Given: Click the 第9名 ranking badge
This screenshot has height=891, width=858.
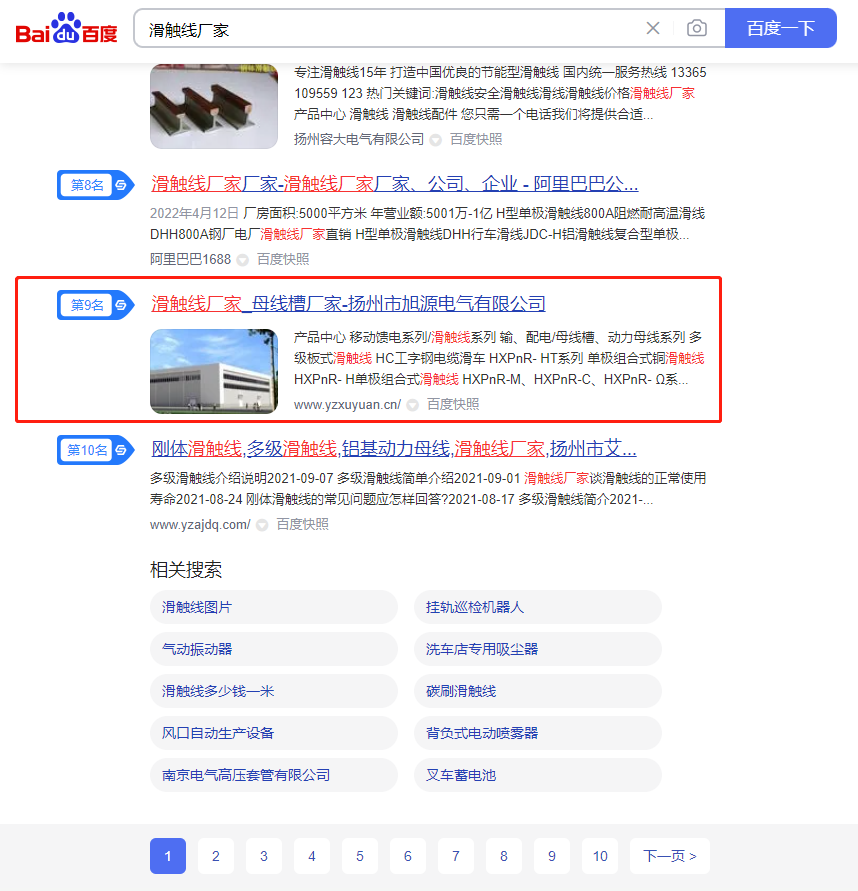Looking at the screenshot, I should click(95, 305).
